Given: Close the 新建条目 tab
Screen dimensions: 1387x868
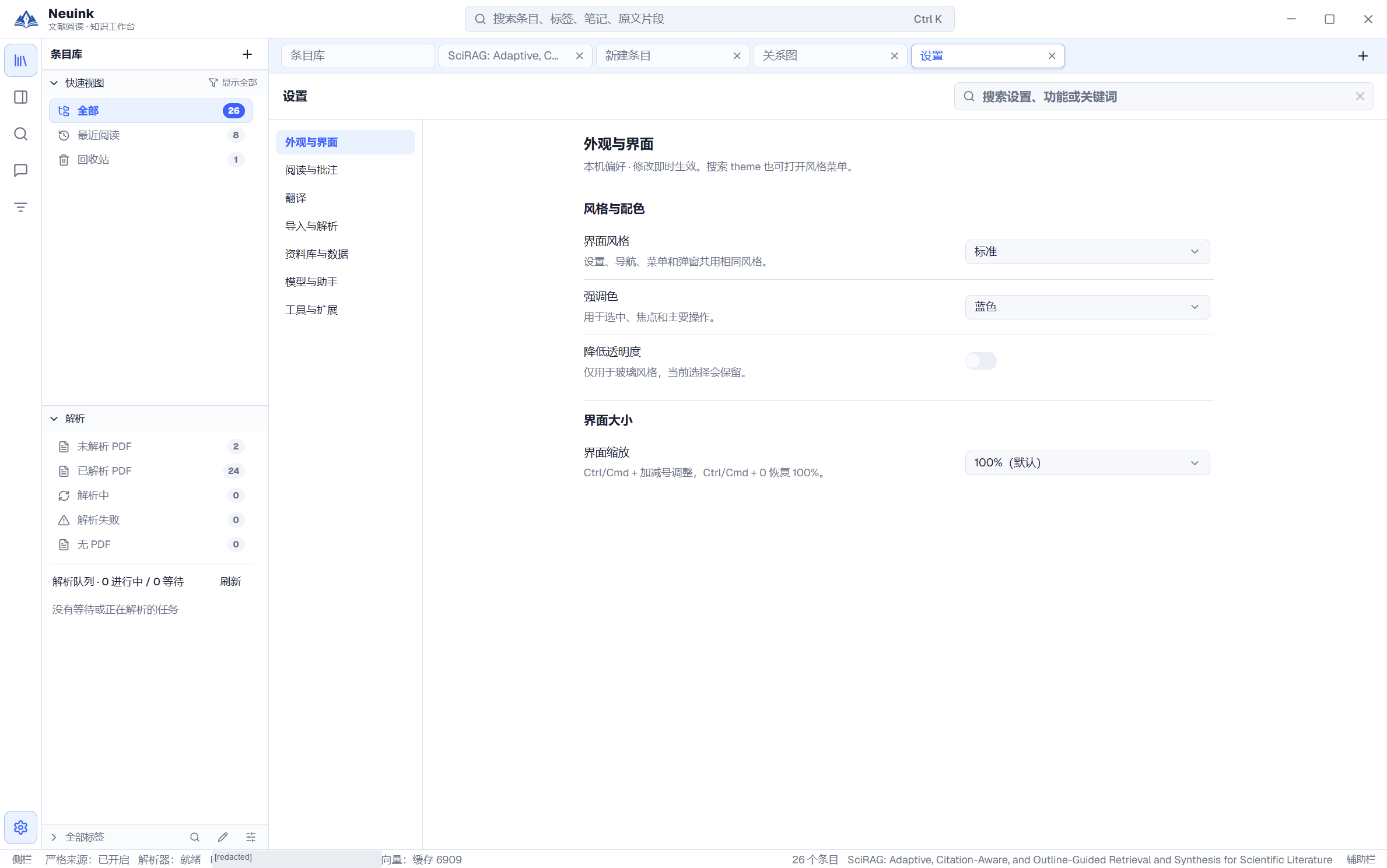Looking at the screenshot, I should (x=737, y=56).
